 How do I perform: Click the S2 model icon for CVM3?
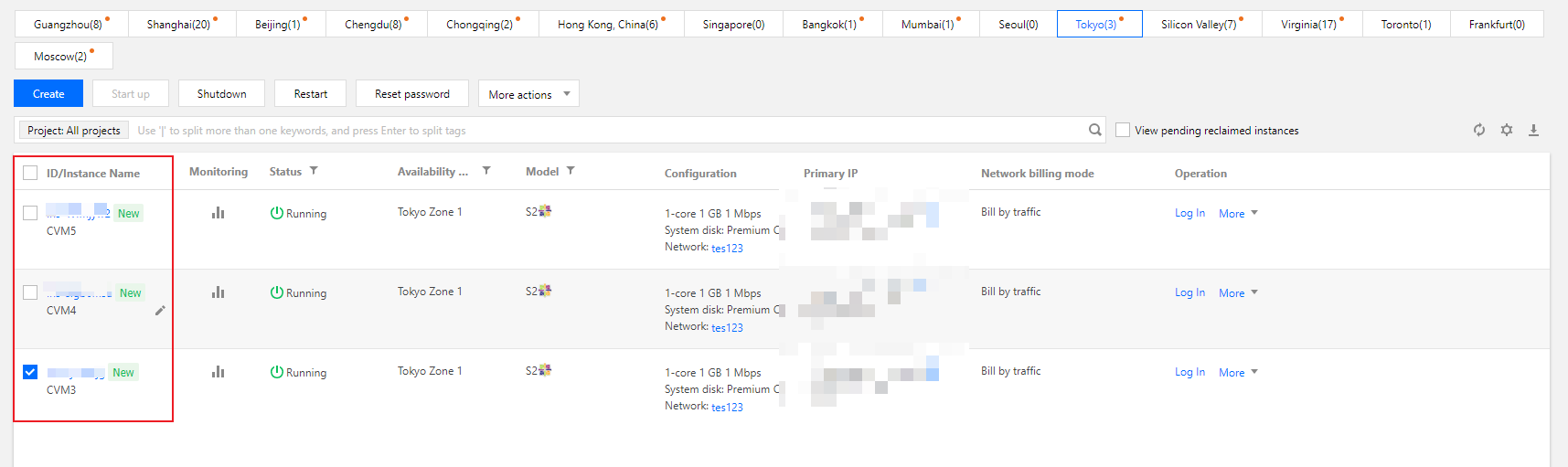point(545,370)
